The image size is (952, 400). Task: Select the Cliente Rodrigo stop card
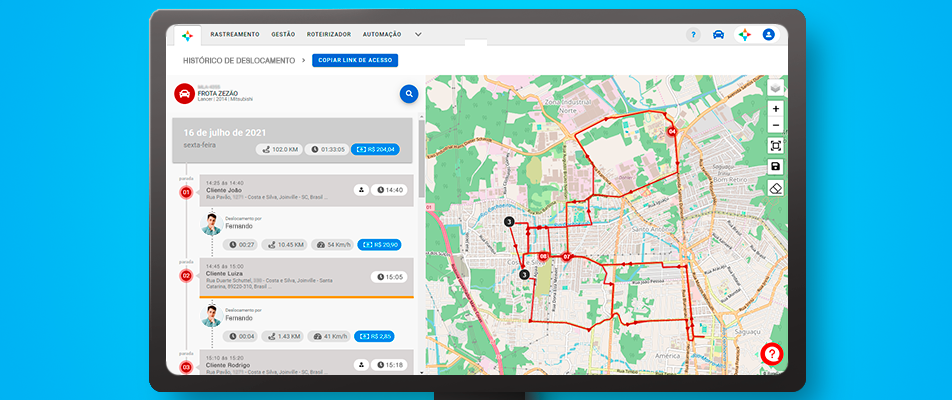pos(307,362)
